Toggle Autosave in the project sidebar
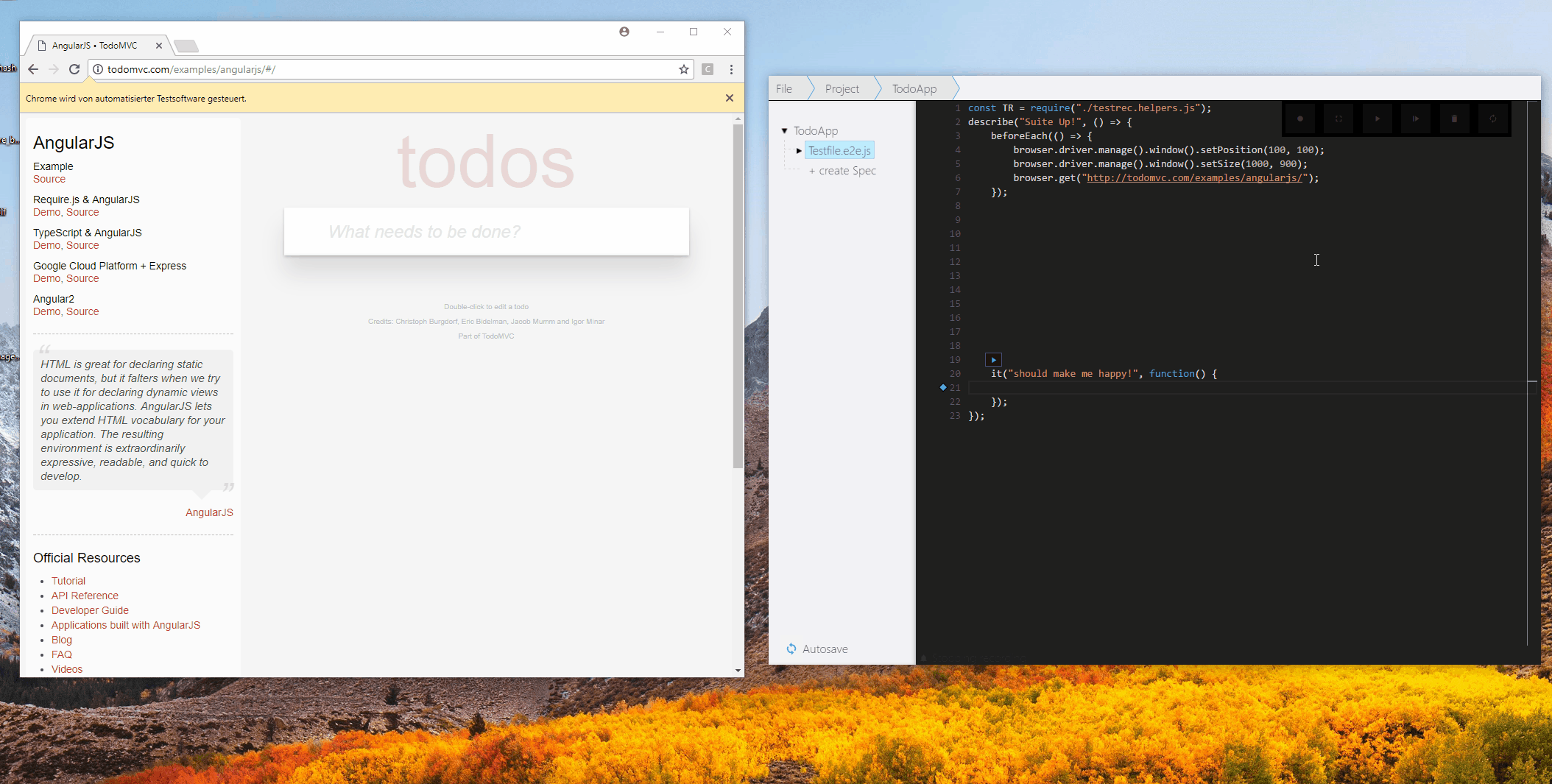This screenshot has height=784, width=1552. click(816, 649)
